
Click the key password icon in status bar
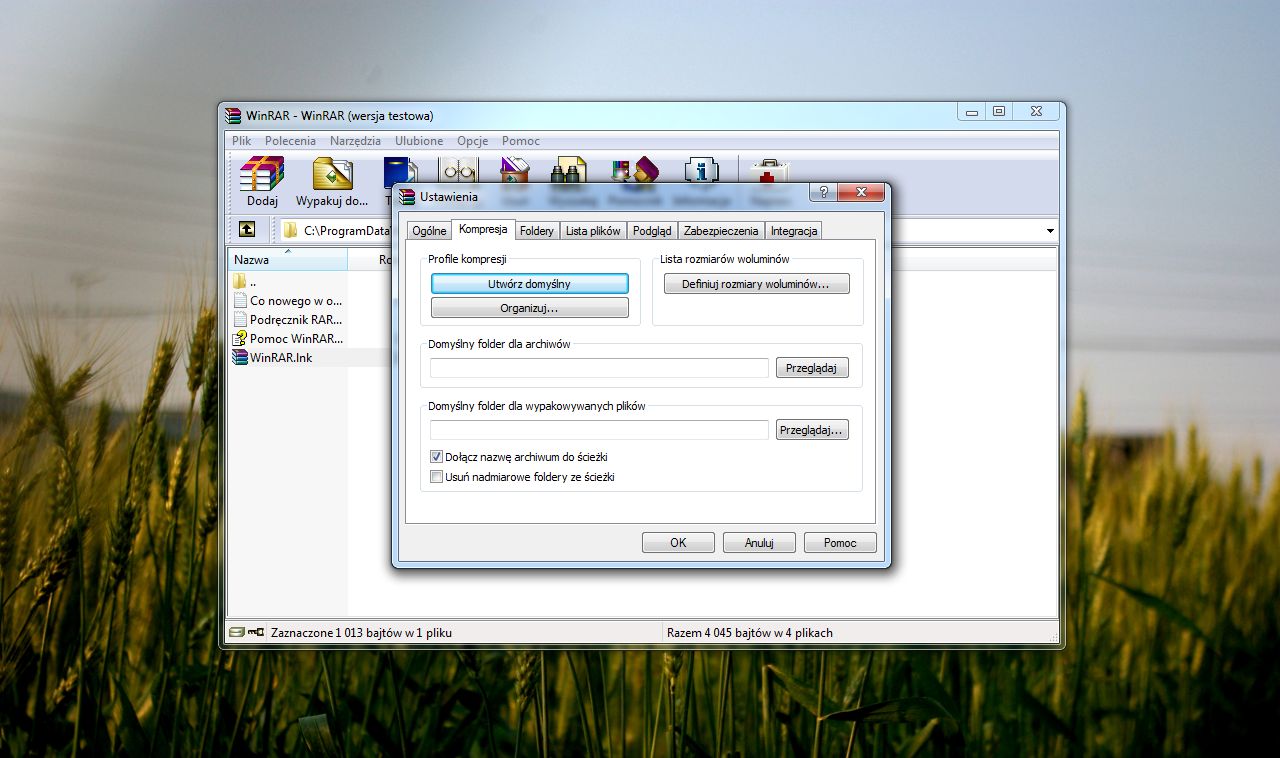click(x=256, y=632)
